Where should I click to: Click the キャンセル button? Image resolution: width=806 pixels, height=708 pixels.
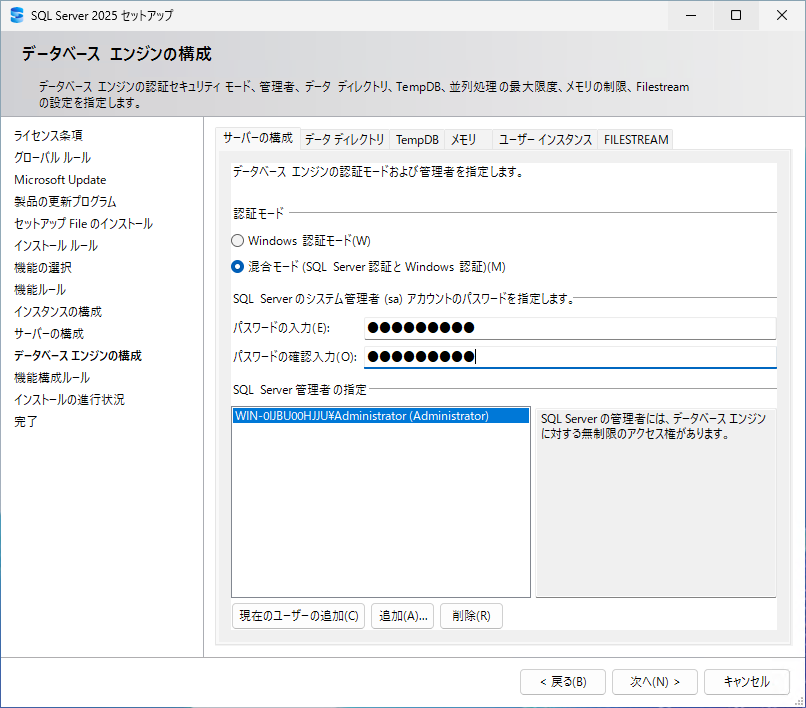747,682
